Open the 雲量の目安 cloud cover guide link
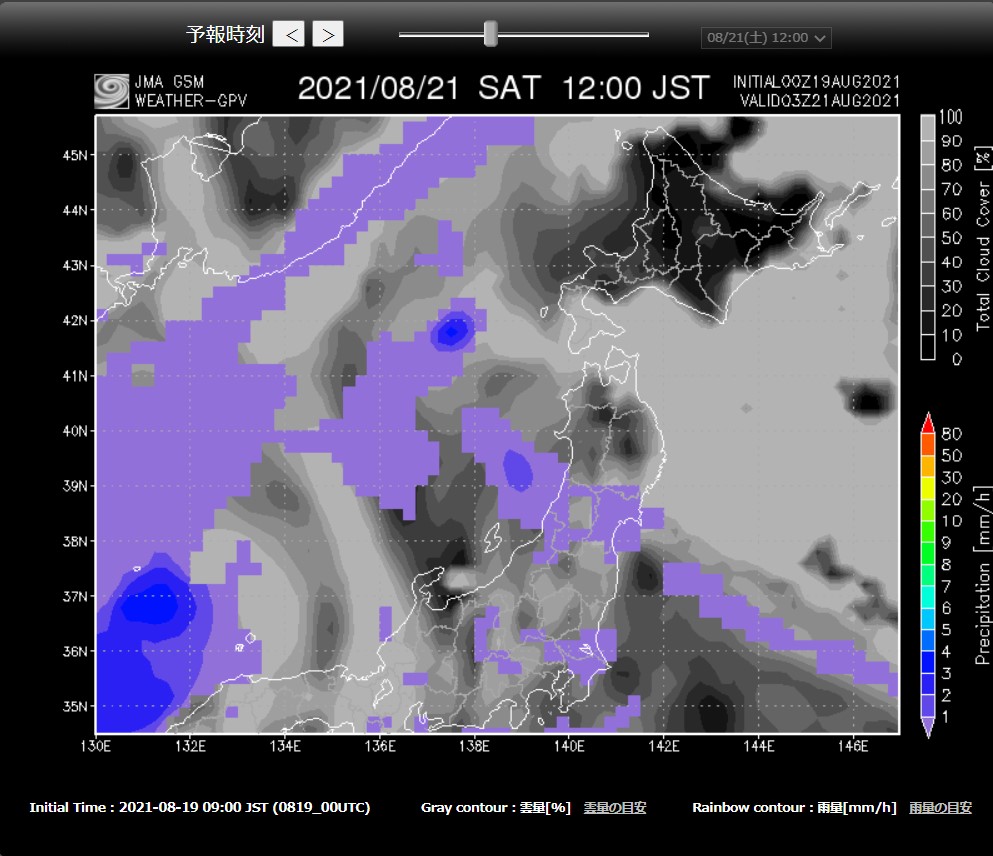 [614, 808]
